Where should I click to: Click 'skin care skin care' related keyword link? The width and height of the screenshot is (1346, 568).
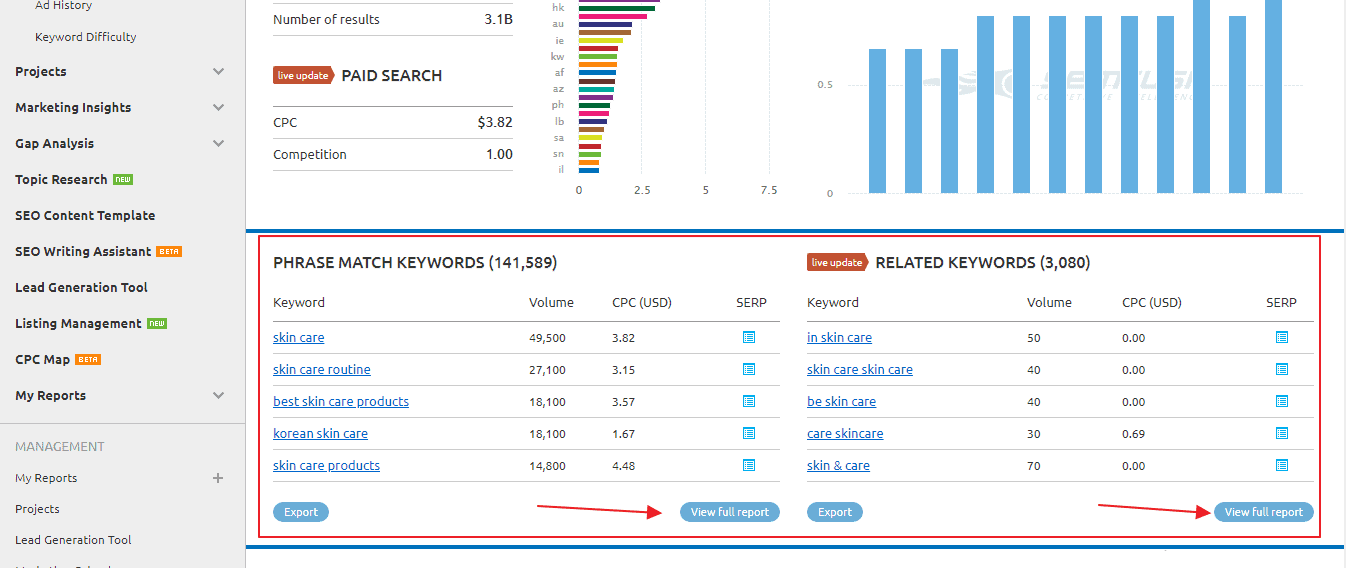(859, 370)
